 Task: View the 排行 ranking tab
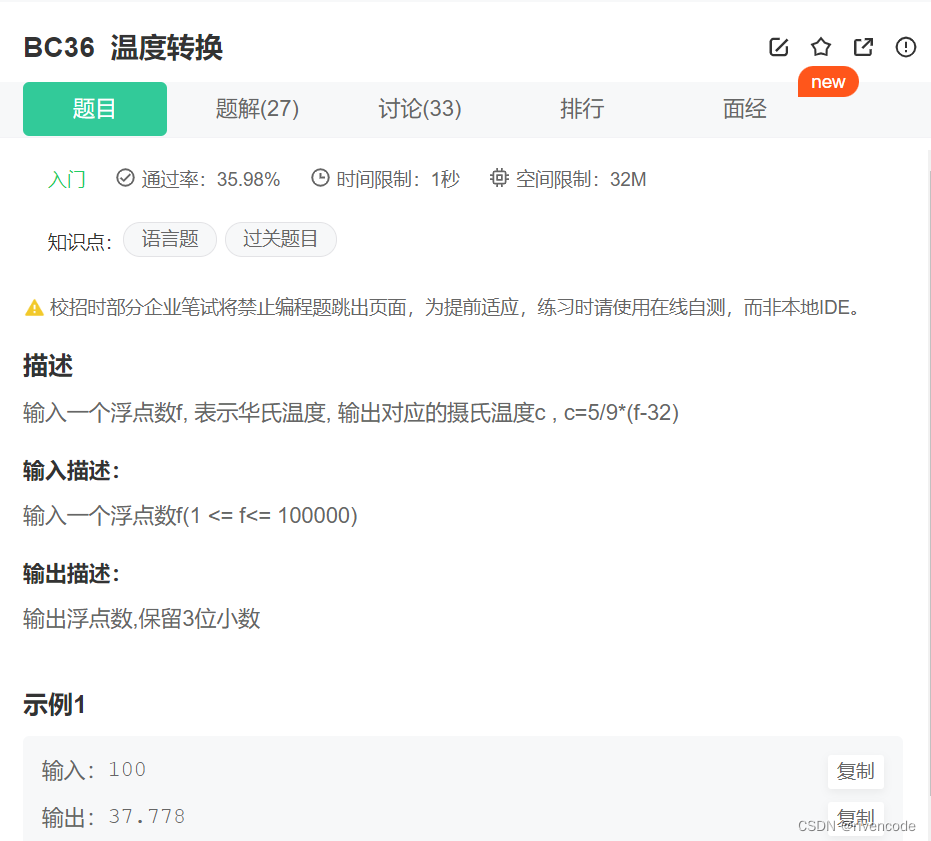[581, 109]
